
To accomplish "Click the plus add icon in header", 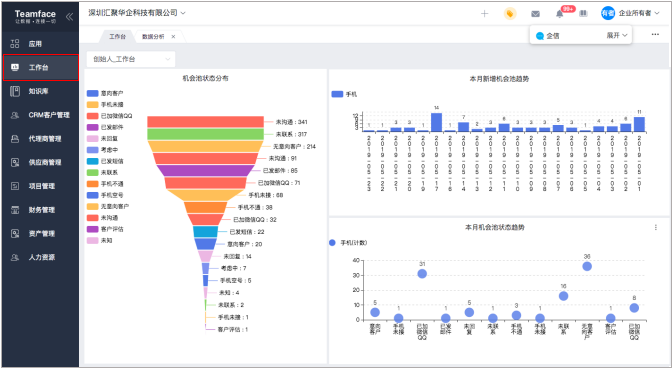I will [x=484, y=14].
